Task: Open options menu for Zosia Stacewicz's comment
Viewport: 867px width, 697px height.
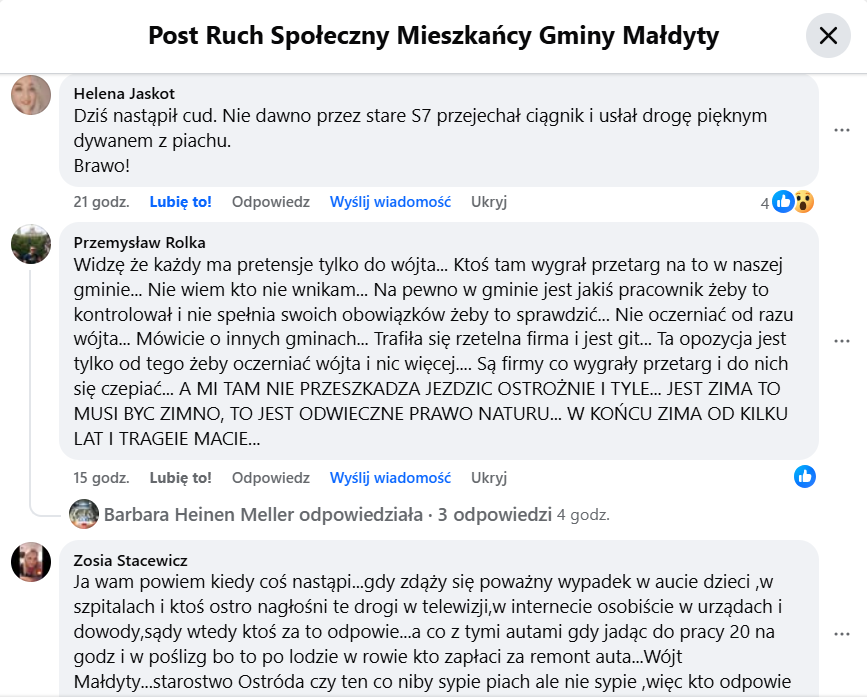Action: click(842, 632)
